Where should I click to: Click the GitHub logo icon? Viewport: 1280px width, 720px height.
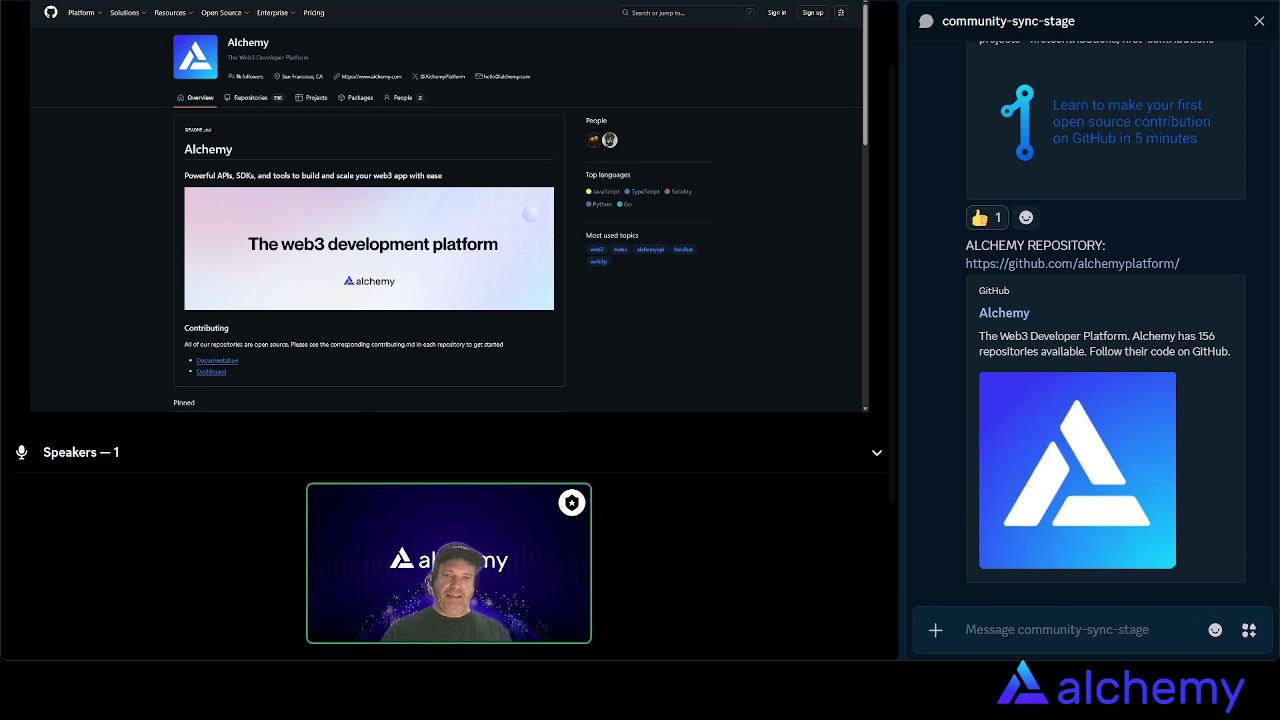[51, 12]
